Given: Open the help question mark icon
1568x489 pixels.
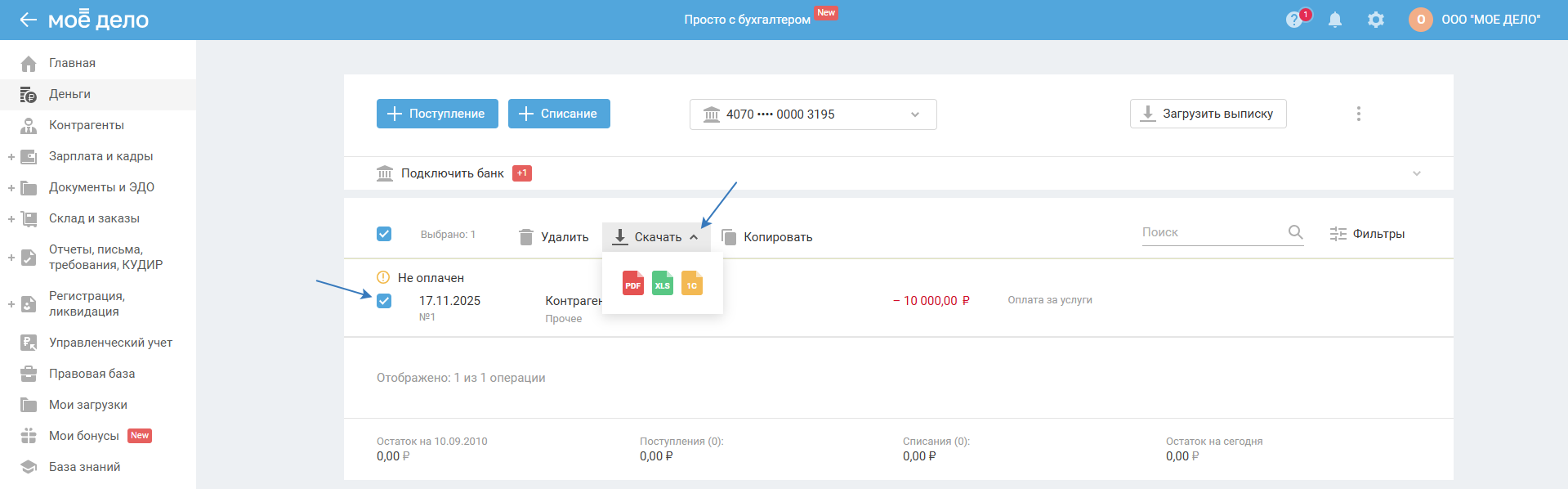Looking at the screenshot, I should 1293,20.
